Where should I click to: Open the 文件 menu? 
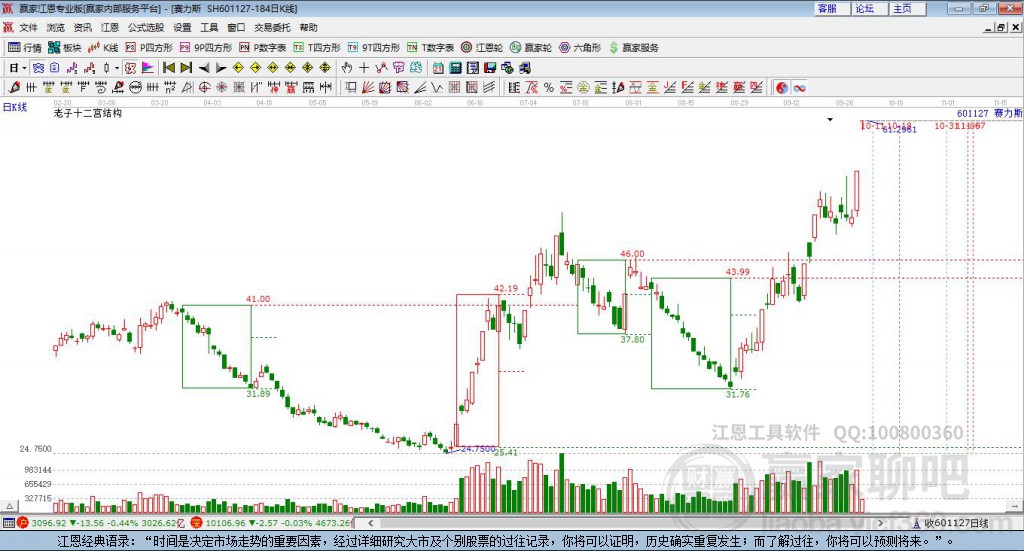[x=28, y=27]
